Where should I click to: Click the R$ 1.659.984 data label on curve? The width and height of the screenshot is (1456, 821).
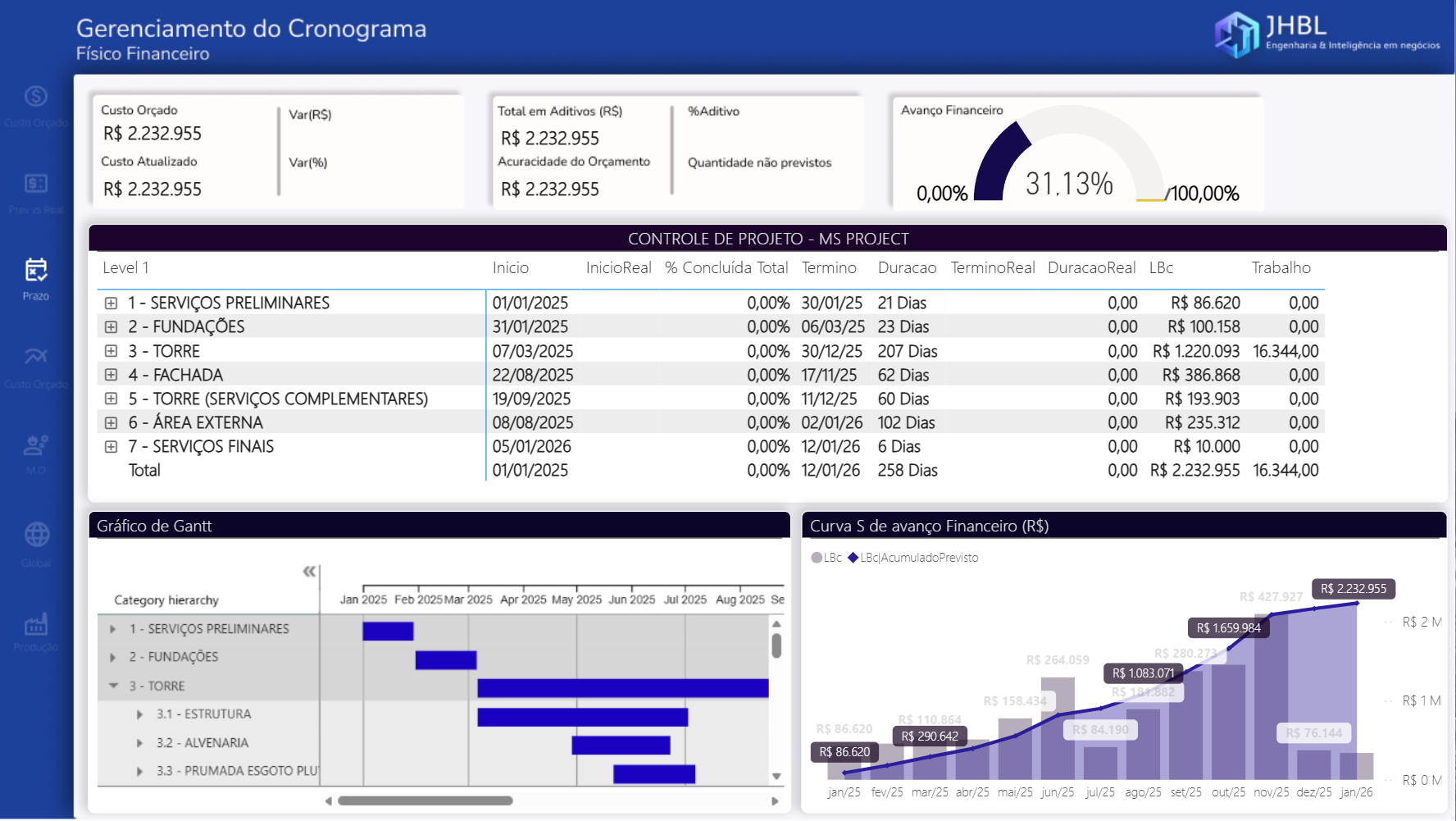(x=1228, y=627)
